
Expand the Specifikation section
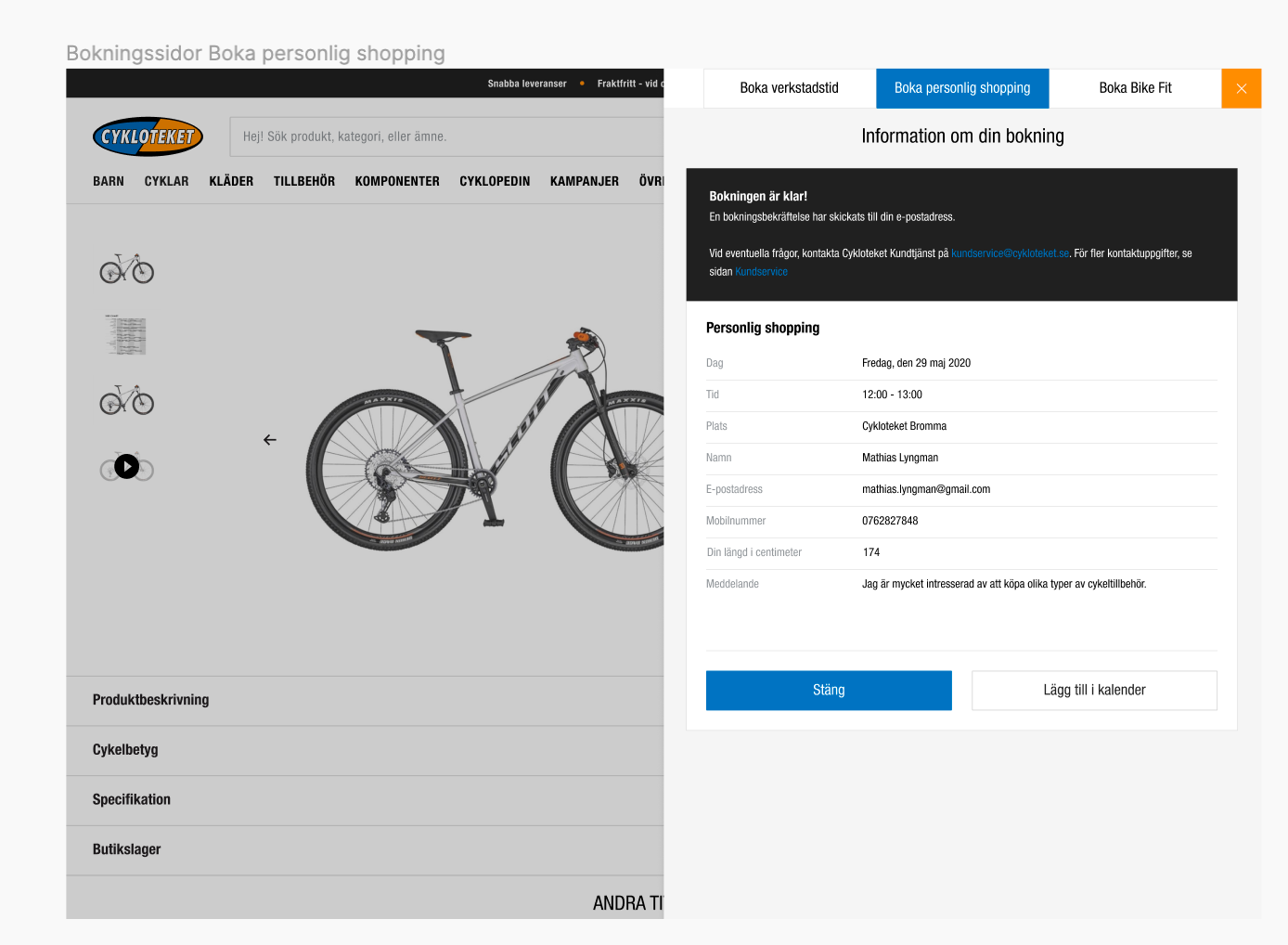pyautogui.click(x=365, y=800)
